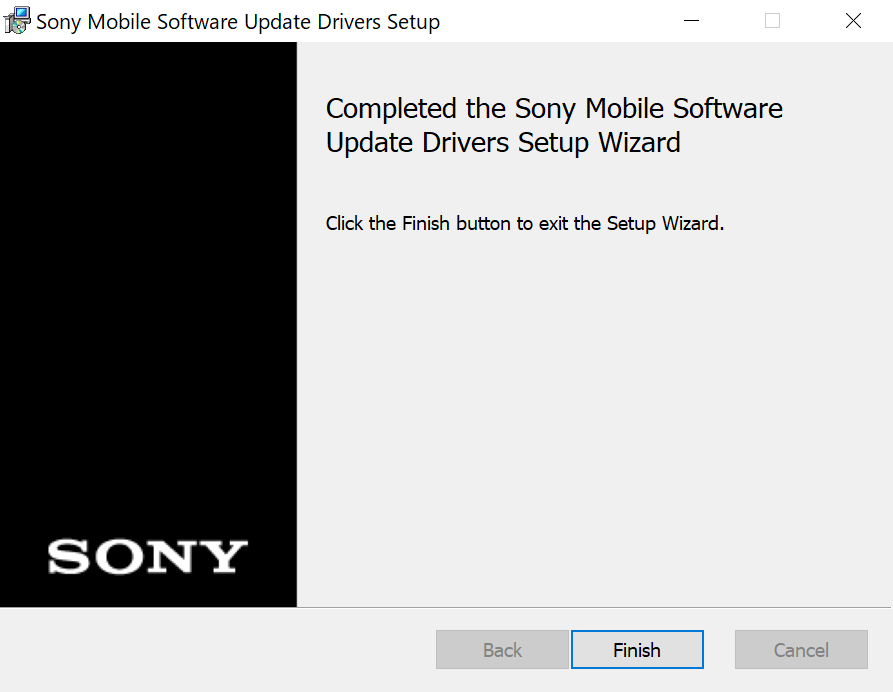The height and width of the screenshot is (692, 893).
Task: Click the blank footer area left of Back
Action: (216, 649)
